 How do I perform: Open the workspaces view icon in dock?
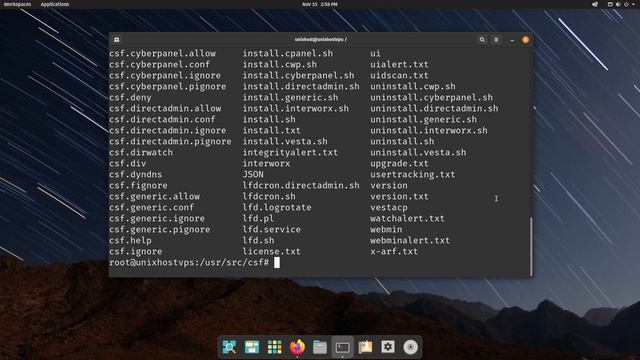[252, 347]
